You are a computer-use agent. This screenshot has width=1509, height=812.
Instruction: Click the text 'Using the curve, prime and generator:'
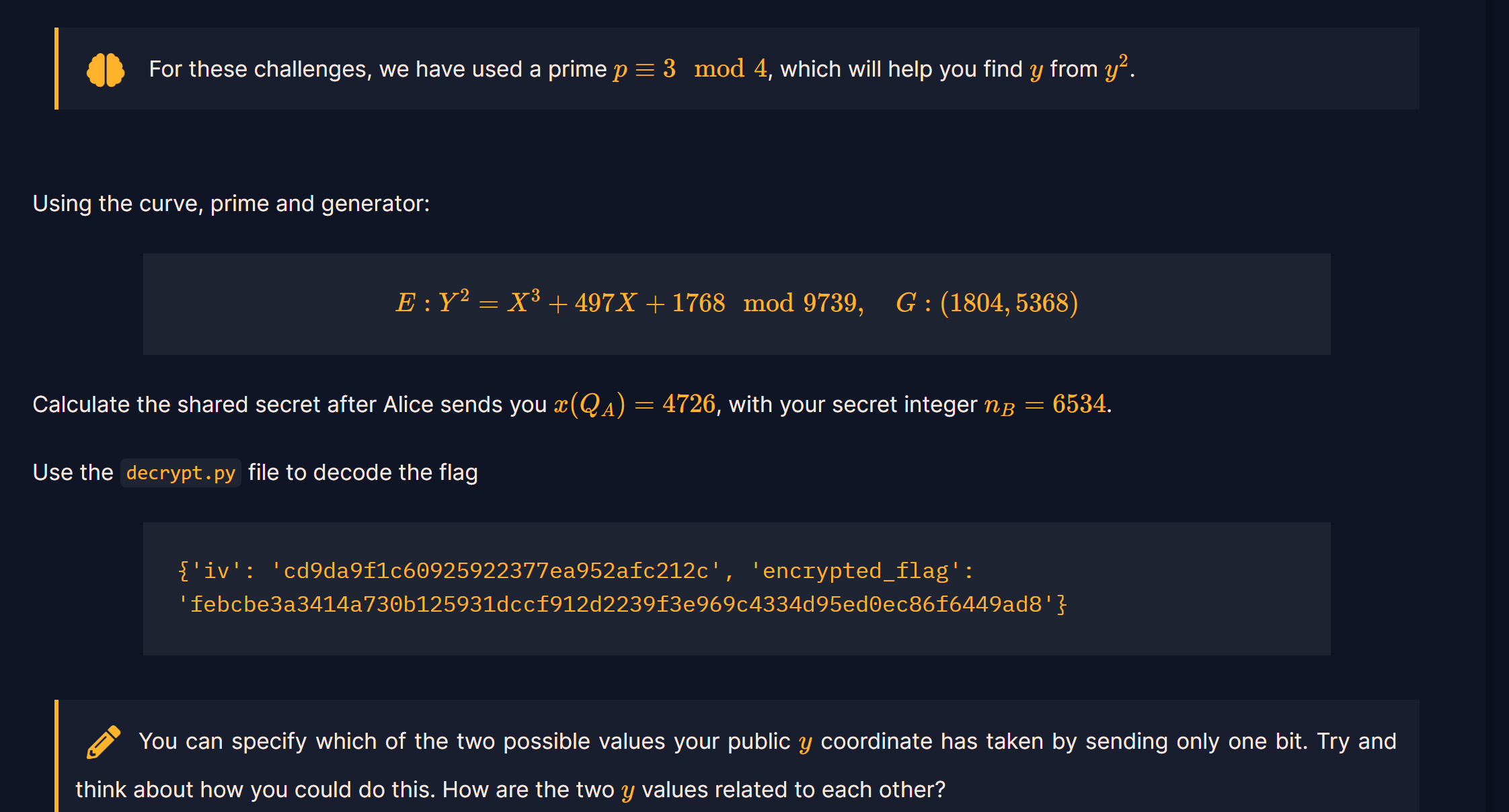click(x=231, y=204)
